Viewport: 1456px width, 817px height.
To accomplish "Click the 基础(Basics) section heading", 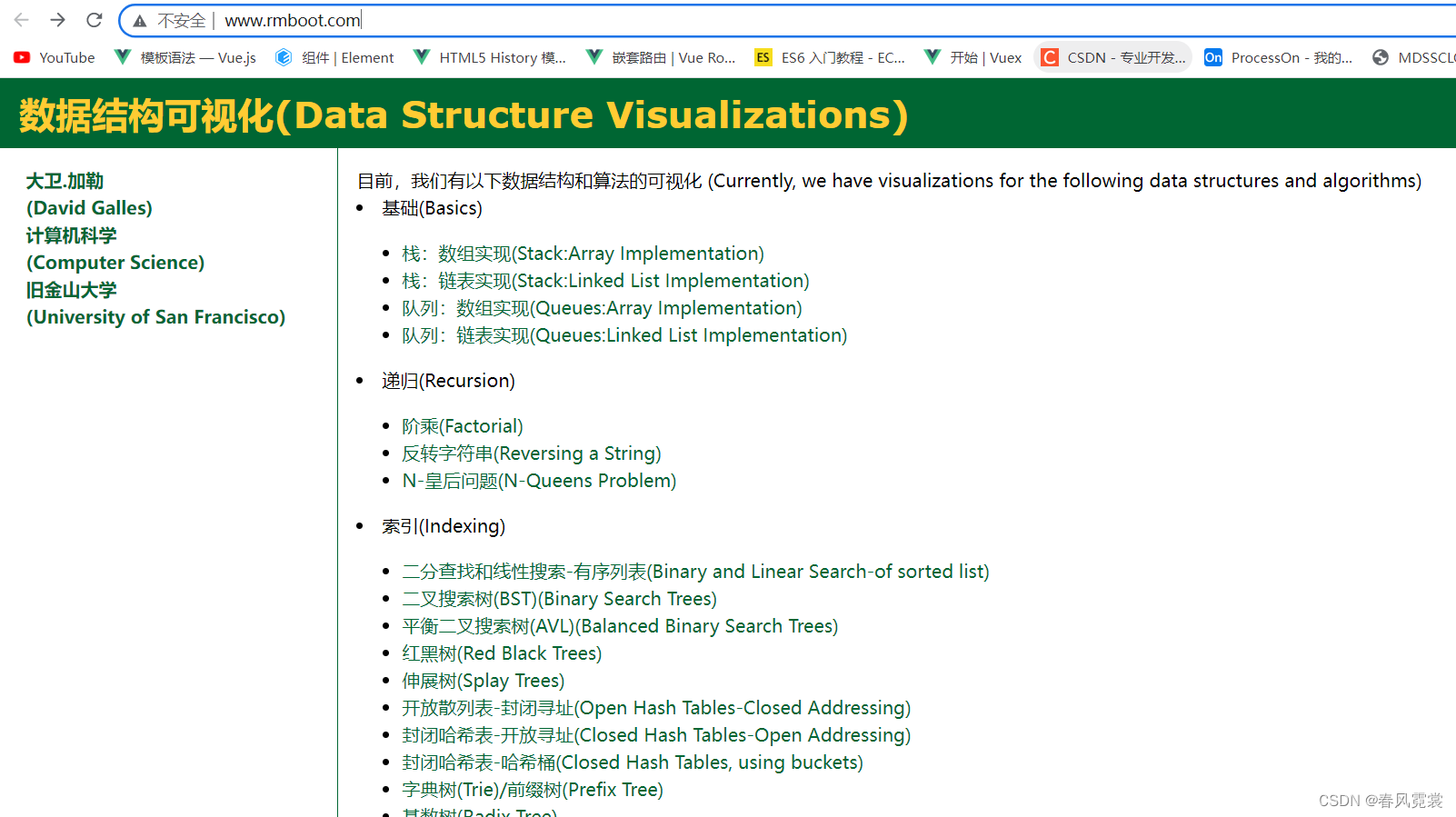I will coord(432,208).
